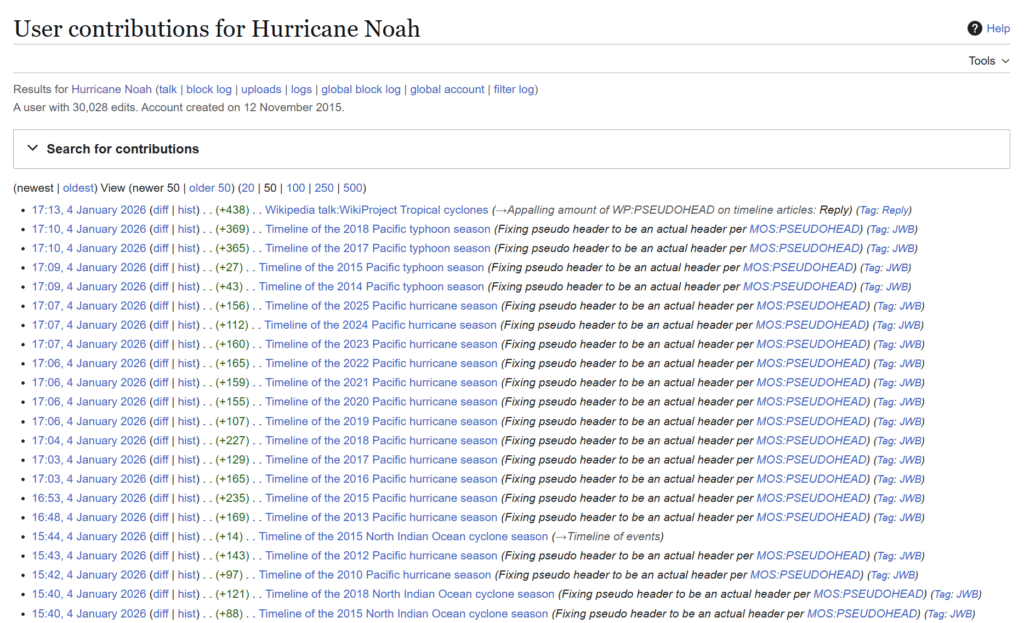Set results per page to 500

352,188
